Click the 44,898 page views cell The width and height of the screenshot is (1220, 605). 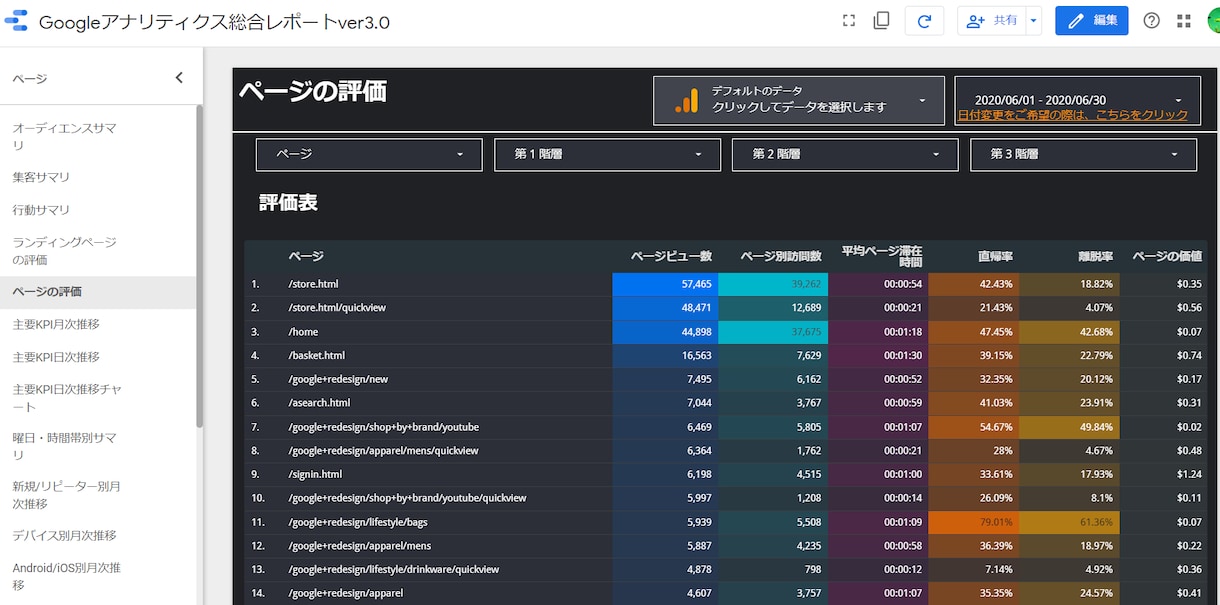[x=665, y=331]
